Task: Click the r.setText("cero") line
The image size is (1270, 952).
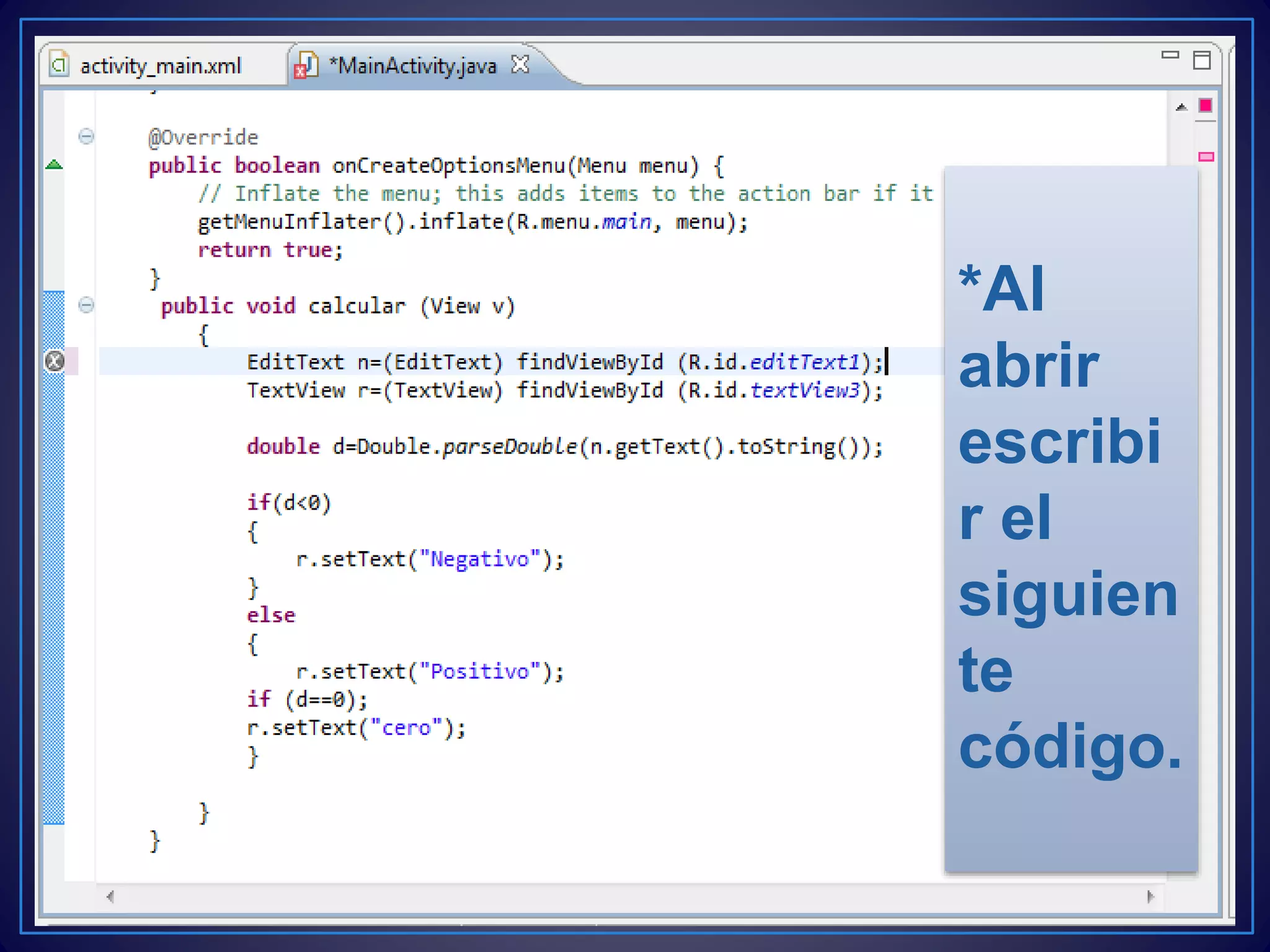Action: (x=356, y=728)
